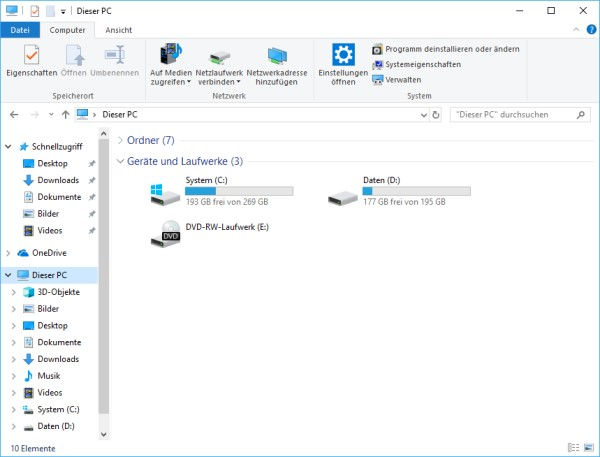The image size is (600, 457).
Task: Click navigation pane scroll up arrow
Action: point(104,134)
